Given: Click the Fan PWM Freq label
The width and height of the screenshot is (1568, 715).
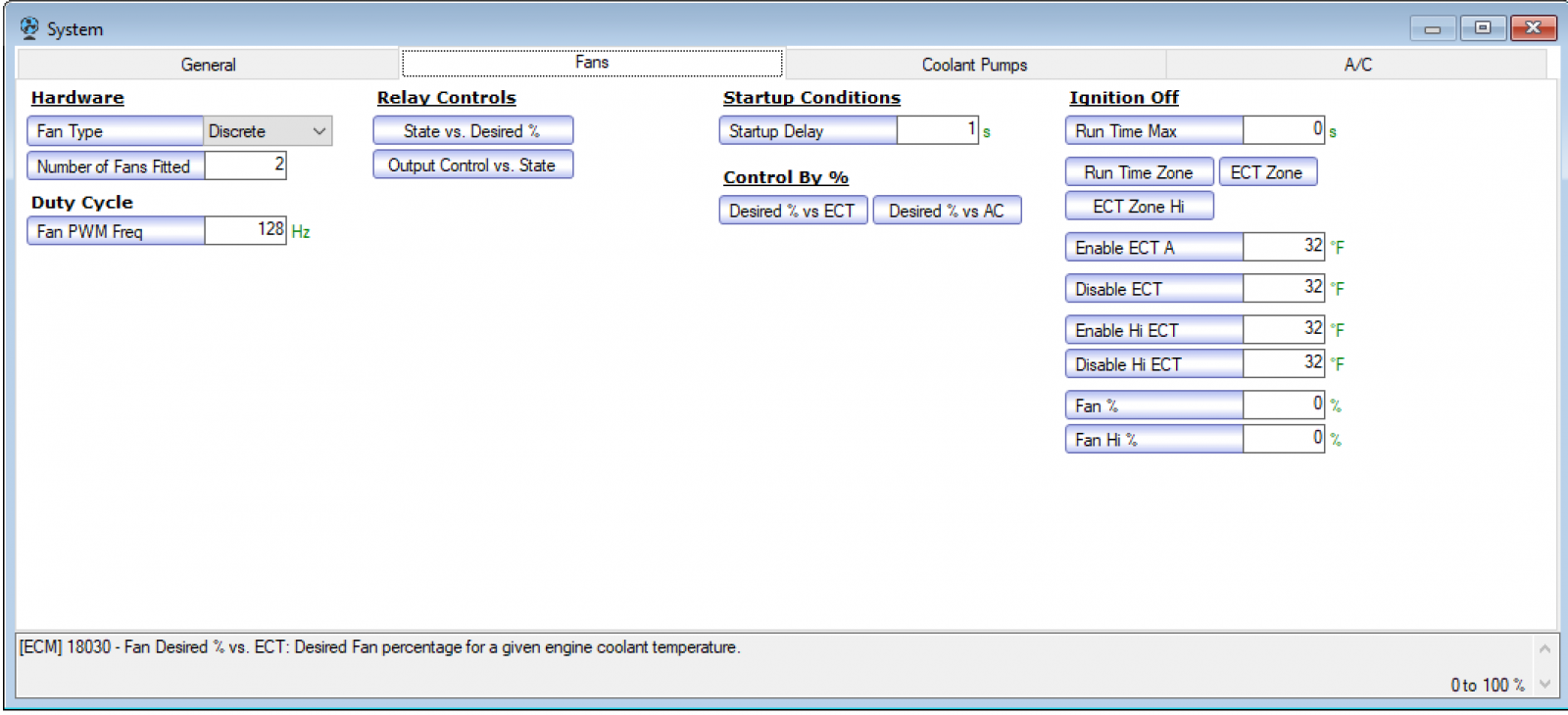Looking at the screenshot, I should coord(116,231).
